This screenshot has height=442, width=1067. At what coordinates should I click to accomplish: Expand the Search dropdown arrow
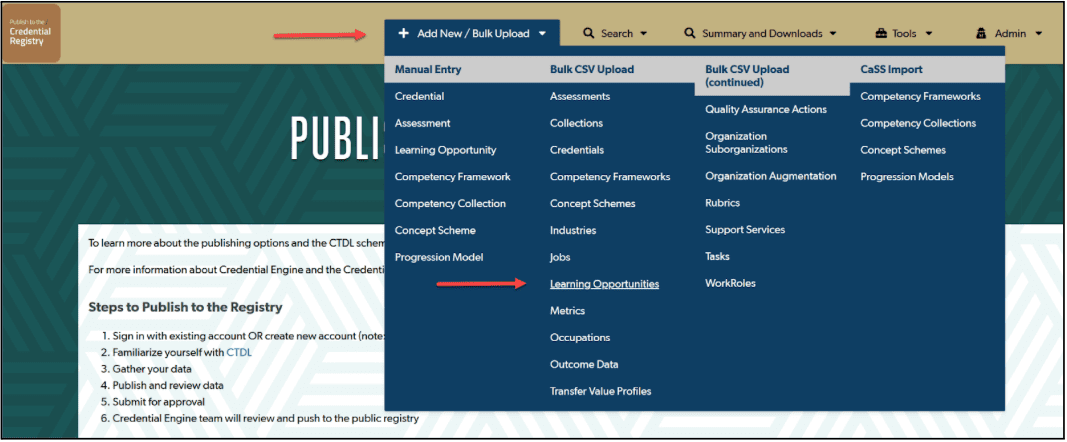point(643,33)
